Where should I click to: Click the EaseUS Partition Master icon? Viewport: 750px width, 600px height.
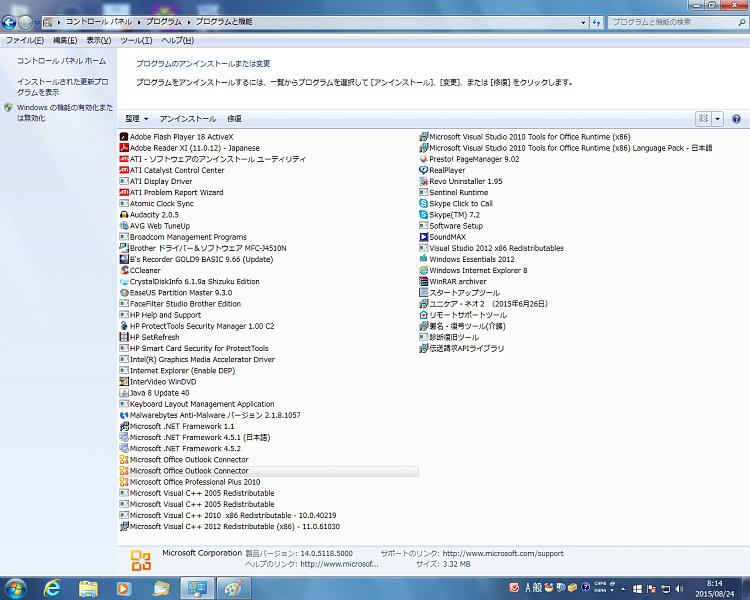[x=124, y=292]
